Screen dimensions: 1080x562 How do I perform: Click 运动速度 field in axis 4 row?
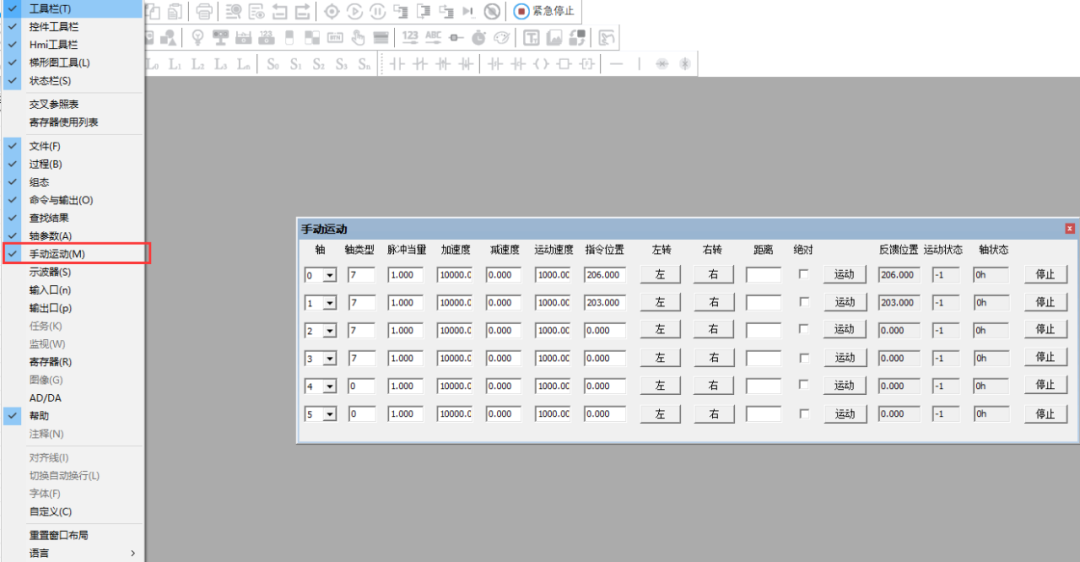[553, 386]
